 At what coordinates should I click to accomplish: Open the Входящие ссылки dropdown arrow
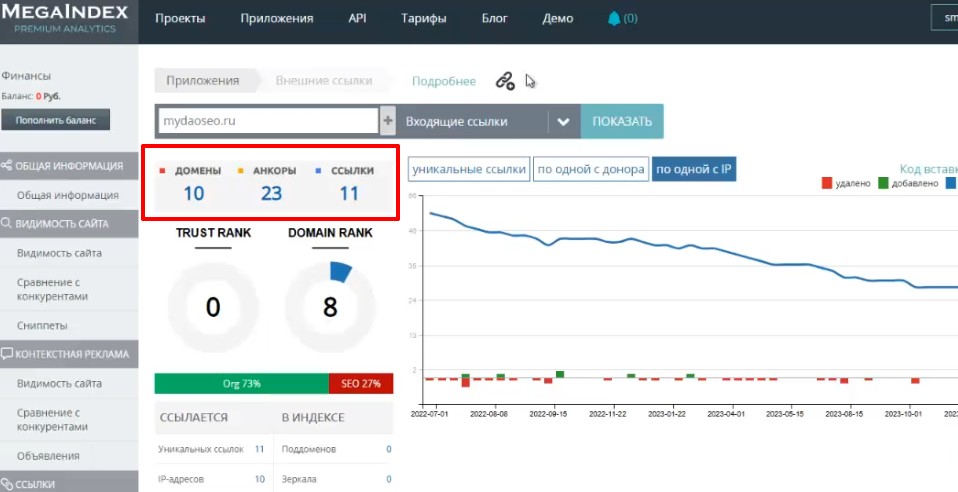pyautogui.click(x=563, y=122)
